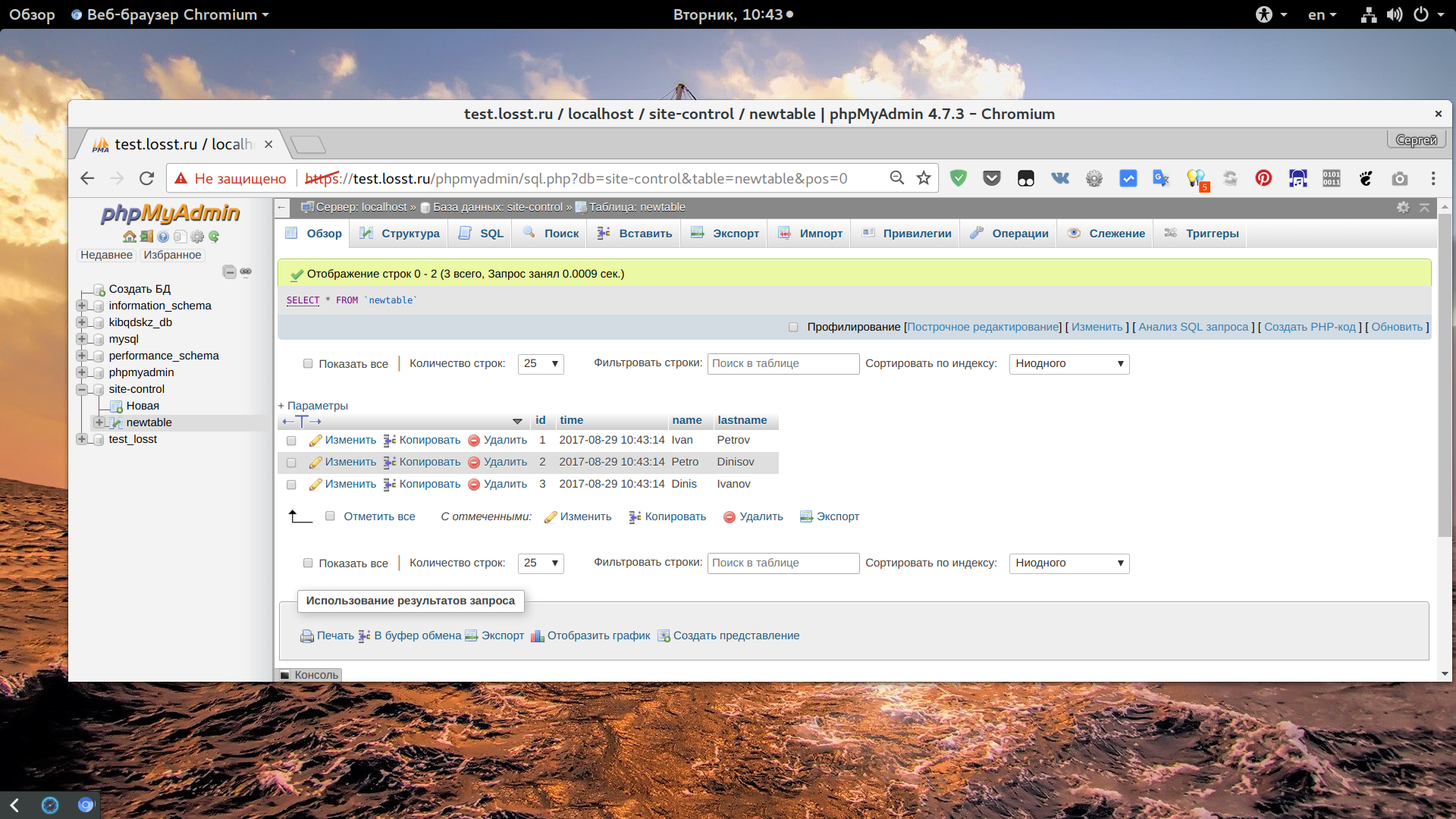Reload navigation panel green refresh icon
This screenshot has height=819, width=1456.
tap(214, 237)
